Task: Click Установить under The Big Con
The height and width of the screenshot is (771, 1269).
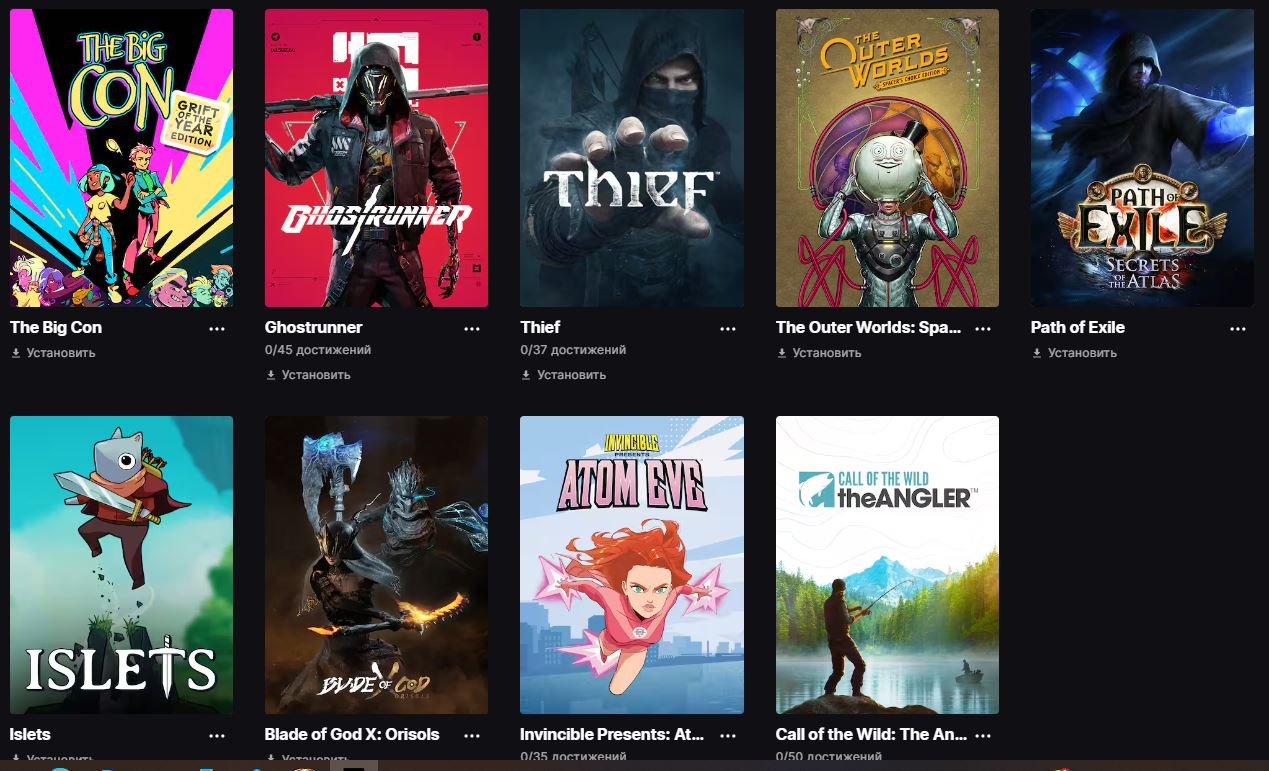Action: (x=53, y=353)
